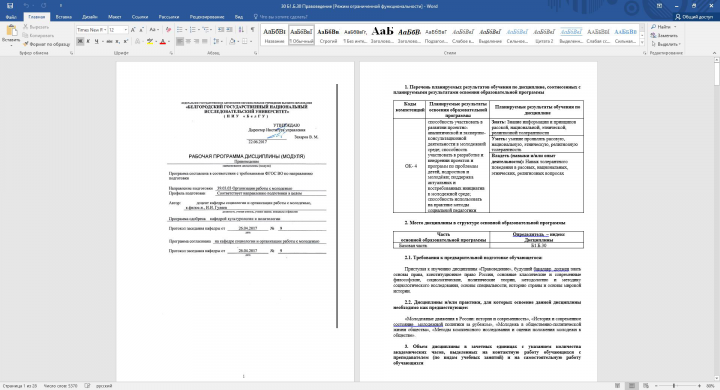Click the Undo arrow in quick access toolbar
720x390 pixels.
click(x=26, y=6)
